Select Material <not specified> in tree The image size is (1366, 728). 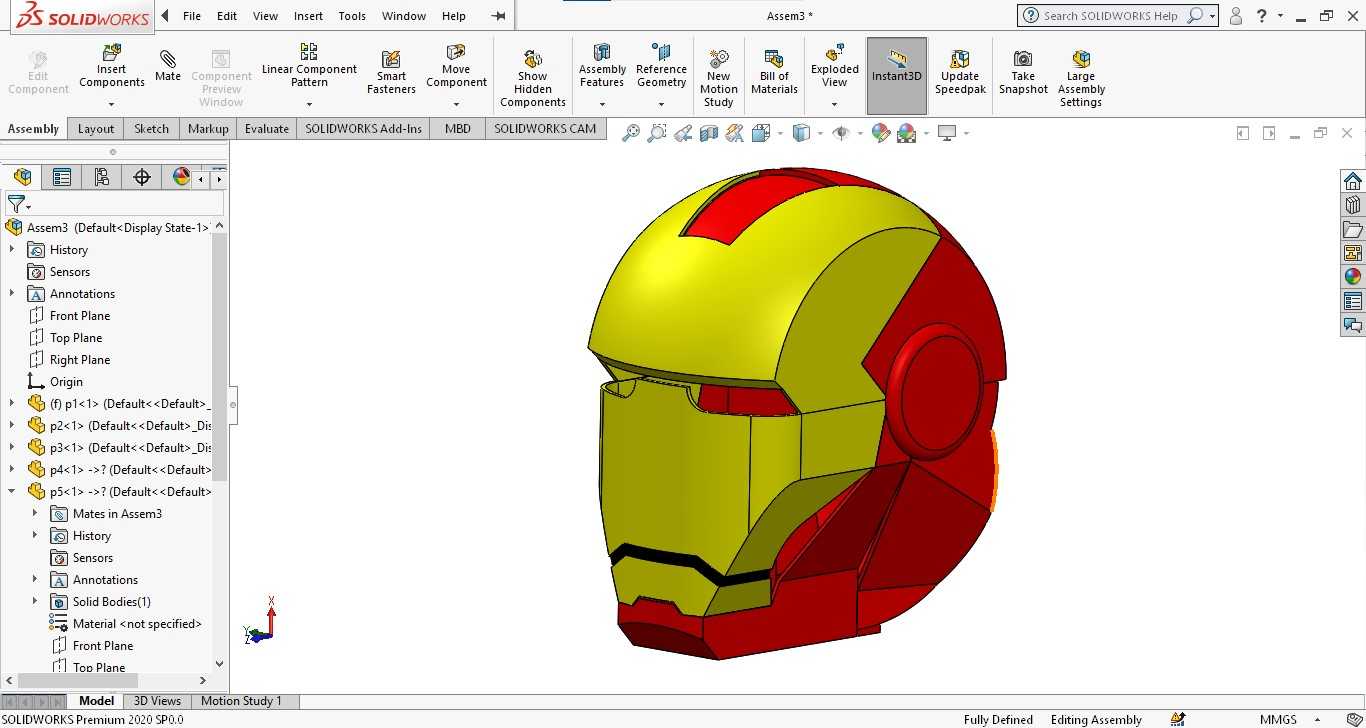click(x=137, y=624)
